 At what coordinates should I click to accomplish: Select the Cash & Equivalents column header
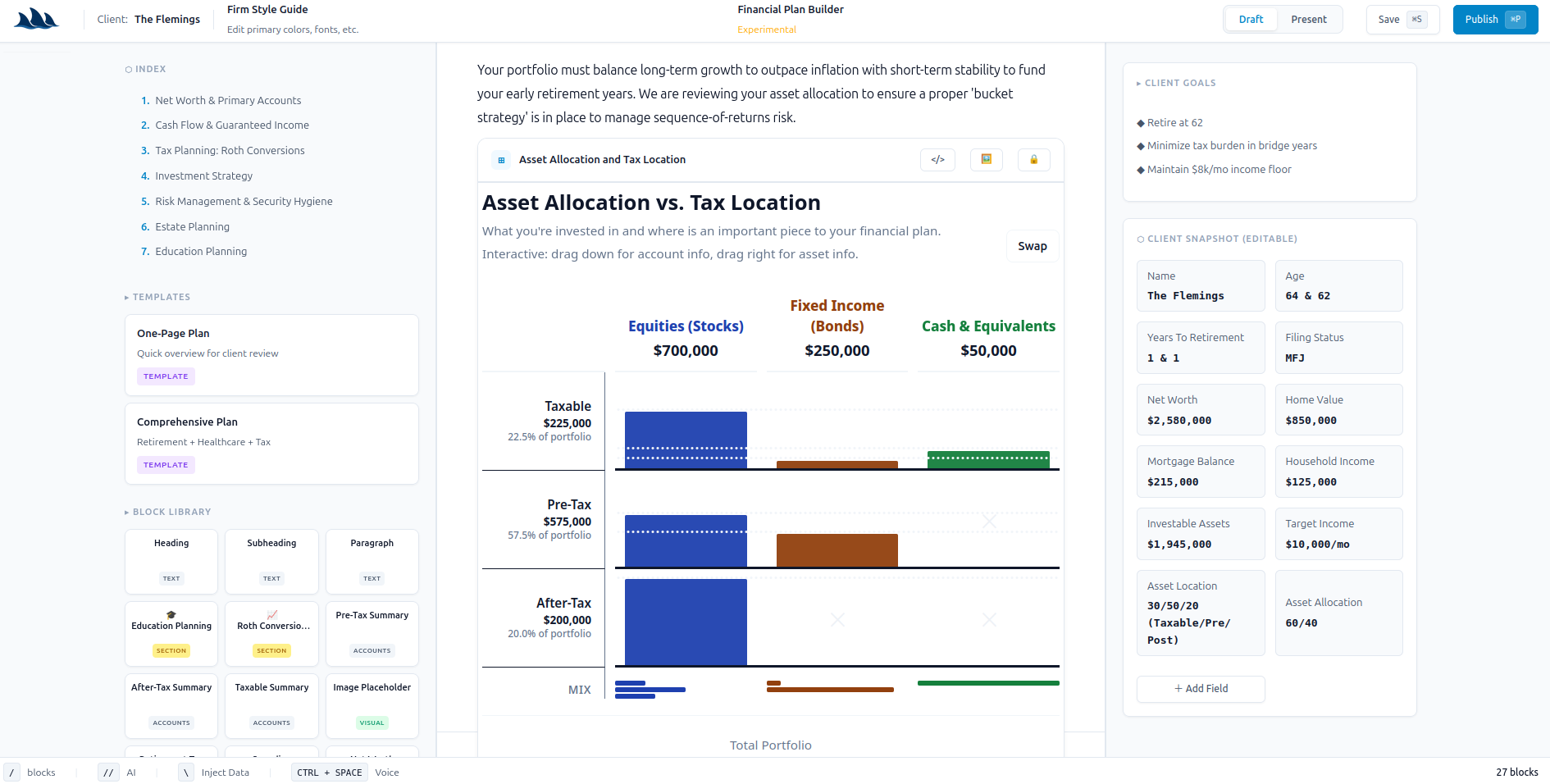pos(988,326)
